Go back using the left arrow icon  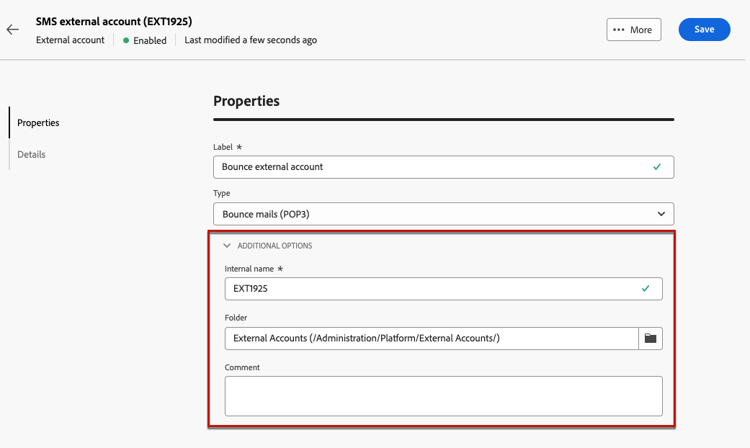12,30
